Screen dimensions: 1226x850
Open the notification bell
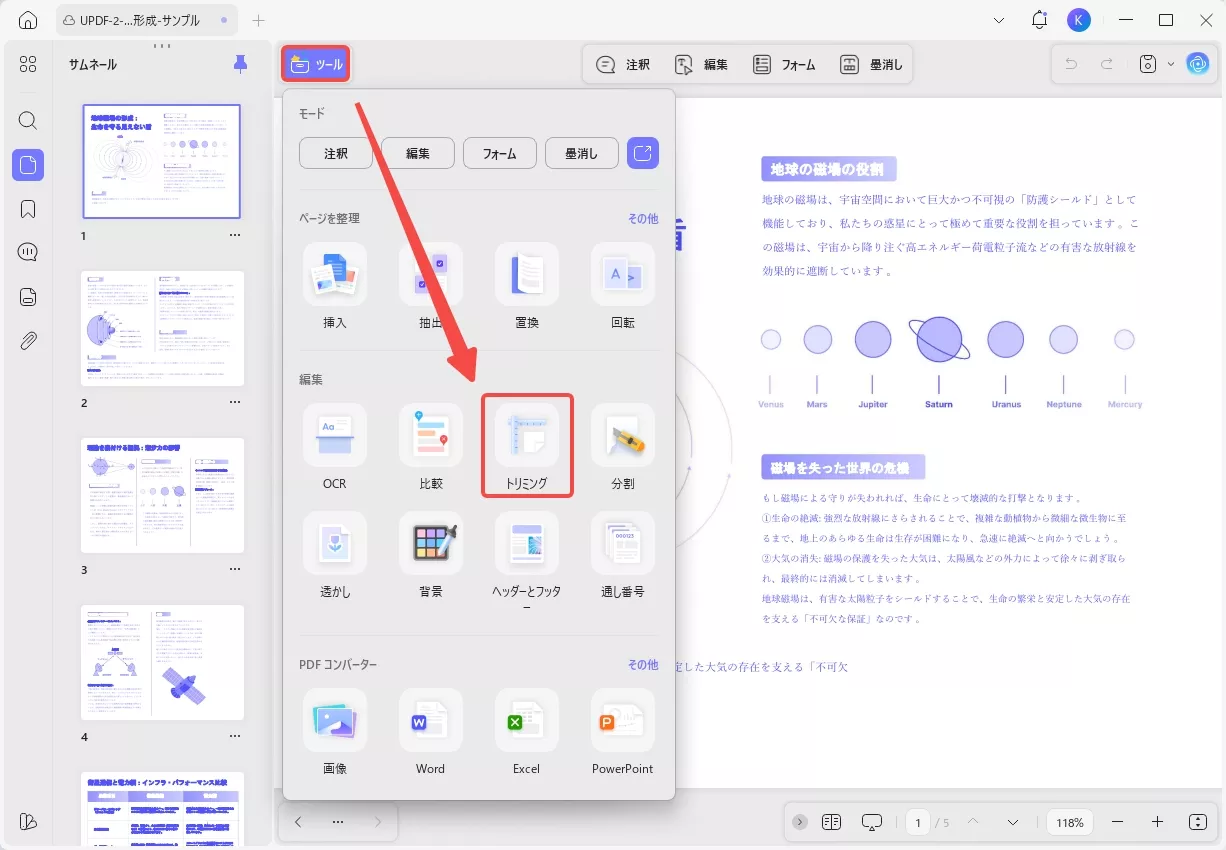[1039, 20]
